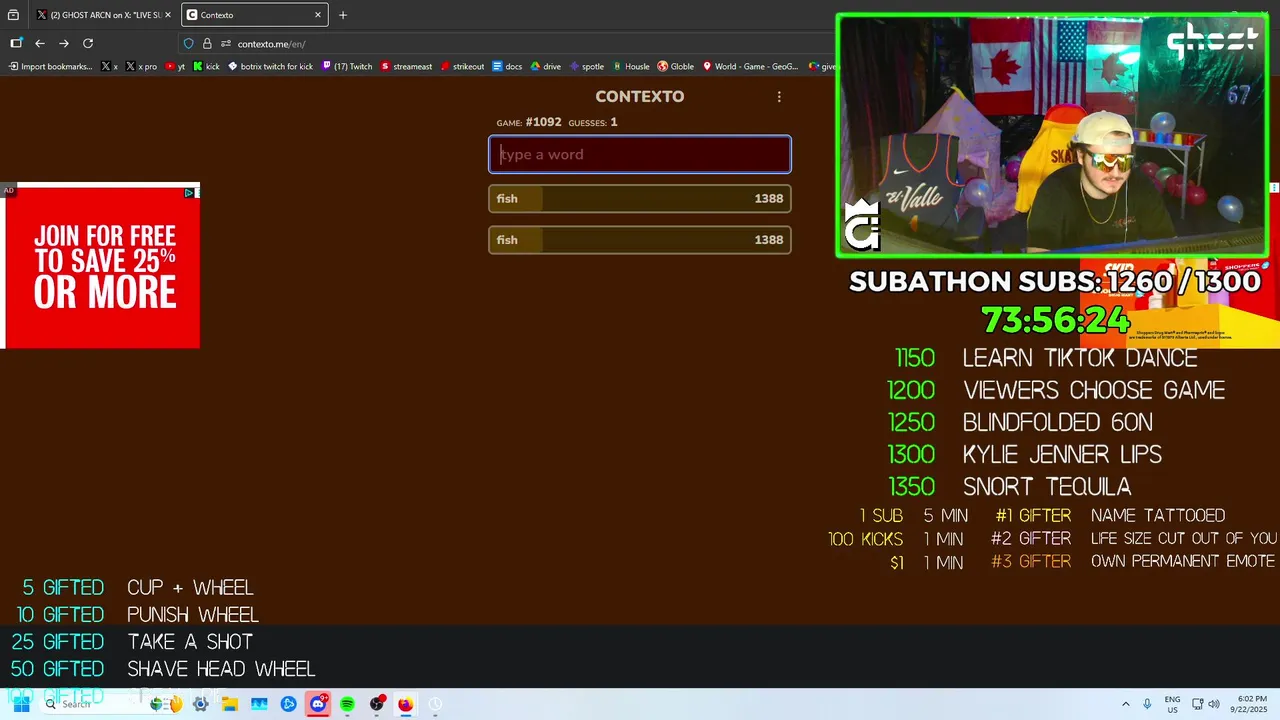Show tracking protection shield info
Viewport: 1280px width, 720px height.
tap(188, 44)
